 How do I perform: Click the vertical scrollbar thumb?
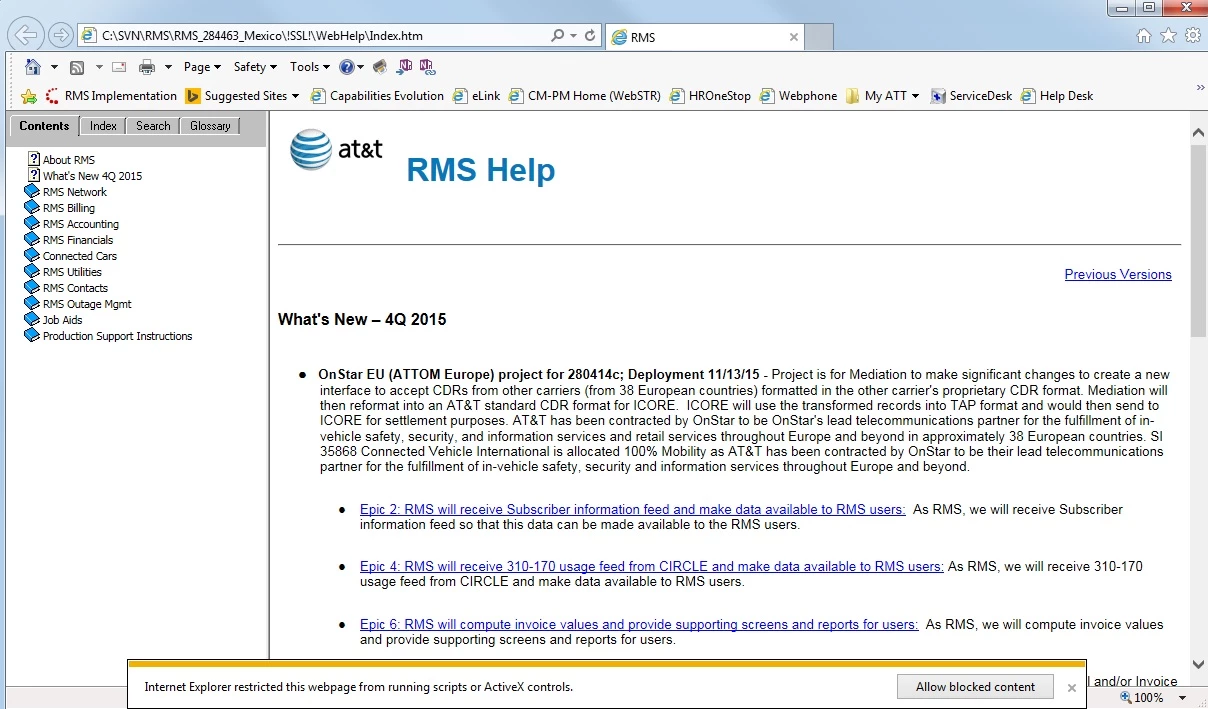click(1198, 241)
